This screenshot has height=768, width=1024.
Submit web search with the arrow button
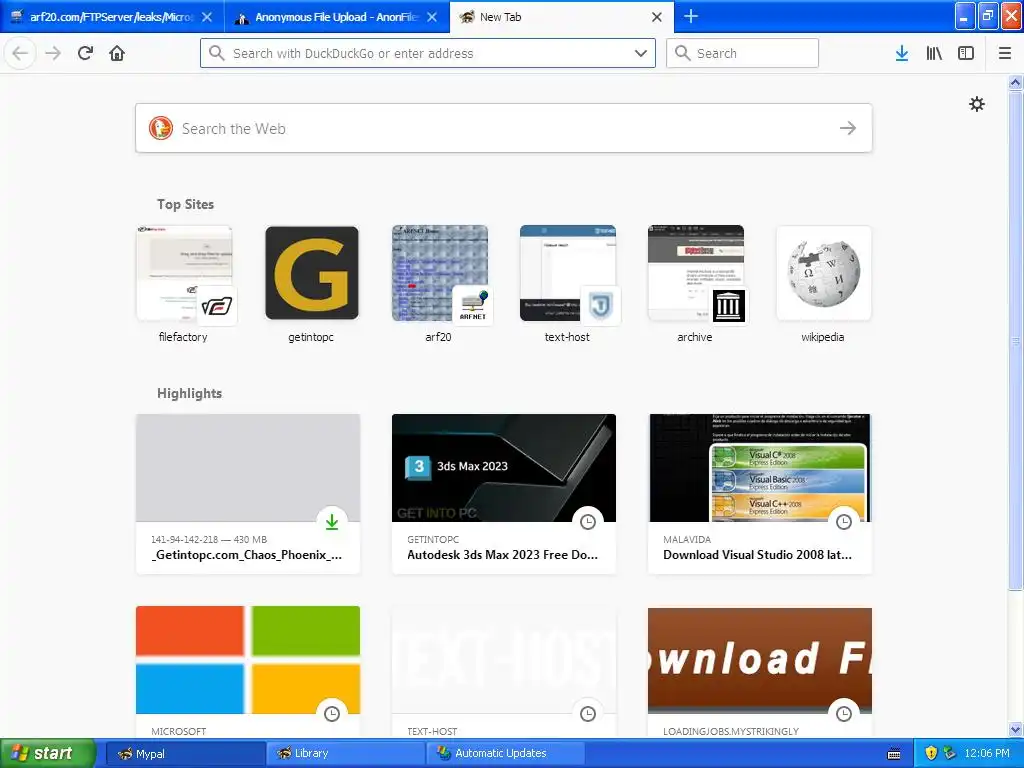848,128
